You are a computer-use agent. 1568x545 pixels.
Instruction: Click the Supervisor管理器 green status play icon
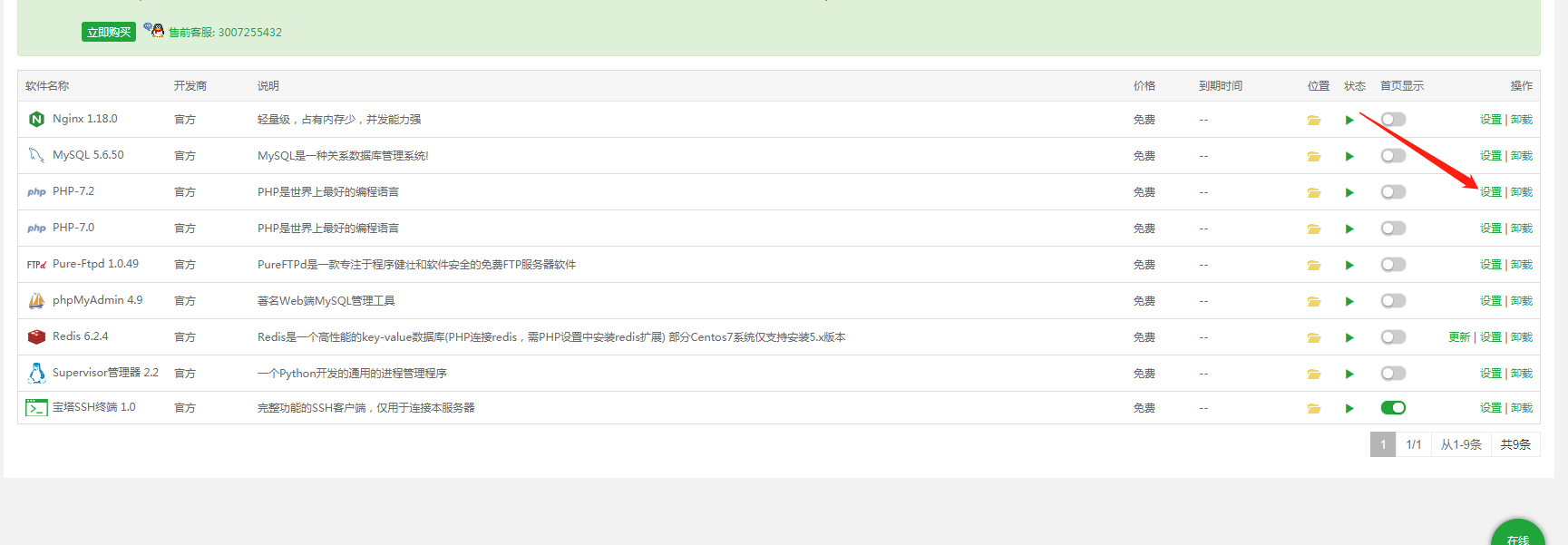[x=1349, y=374]
